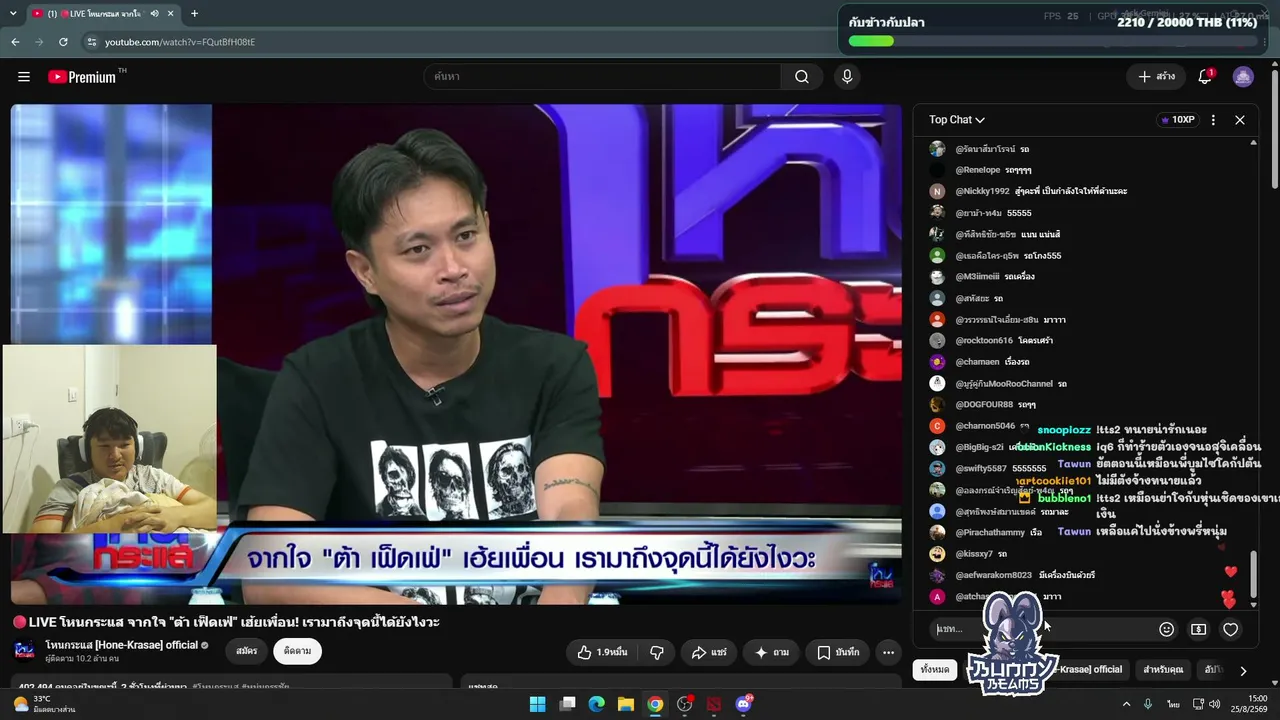Click chat user @Nickky1992

(982, 191)
